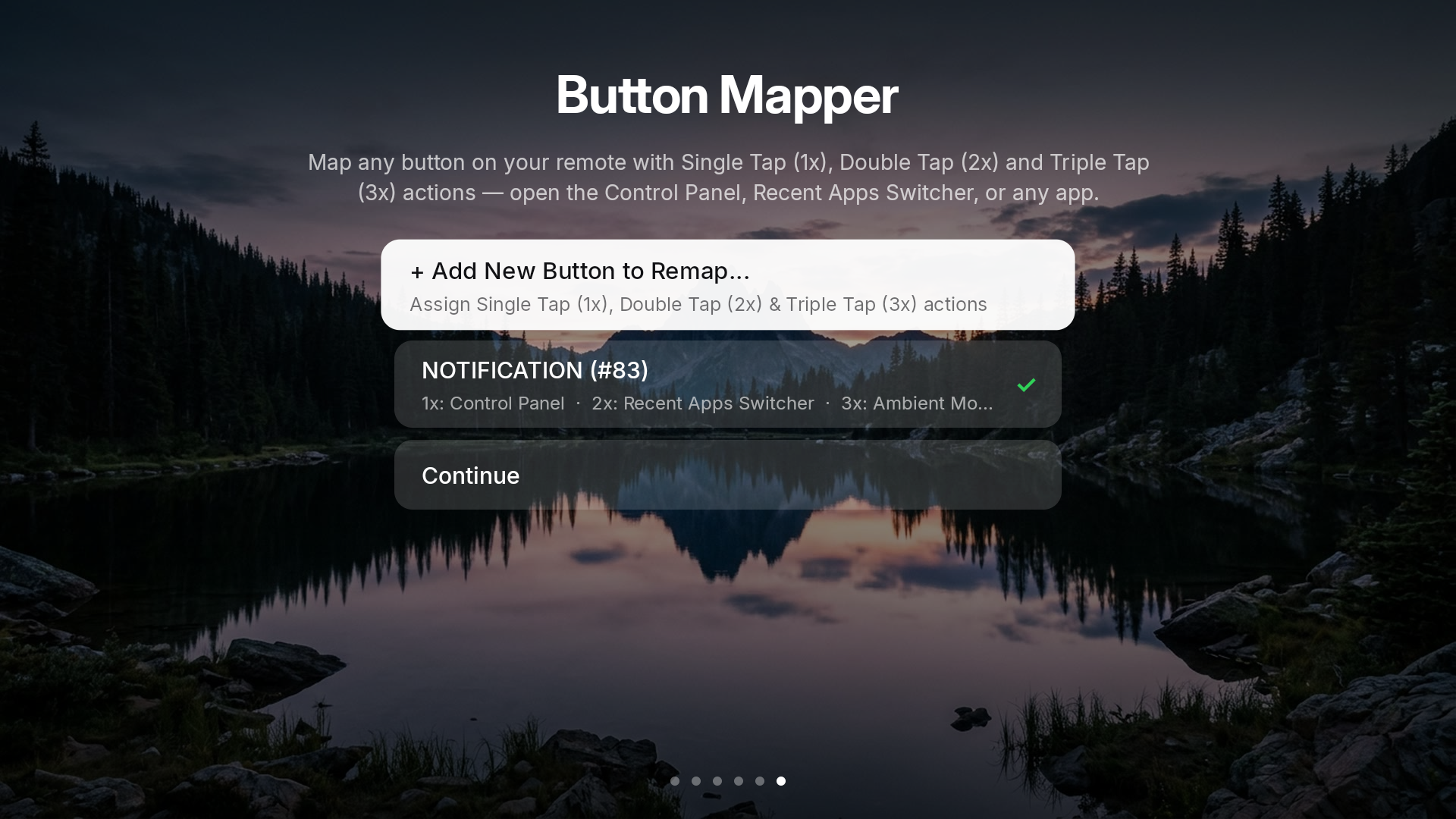The height and width of the screenshot is (819, 1456).
Task: Select Add New Button to Remap
Action: coord(727,284)
